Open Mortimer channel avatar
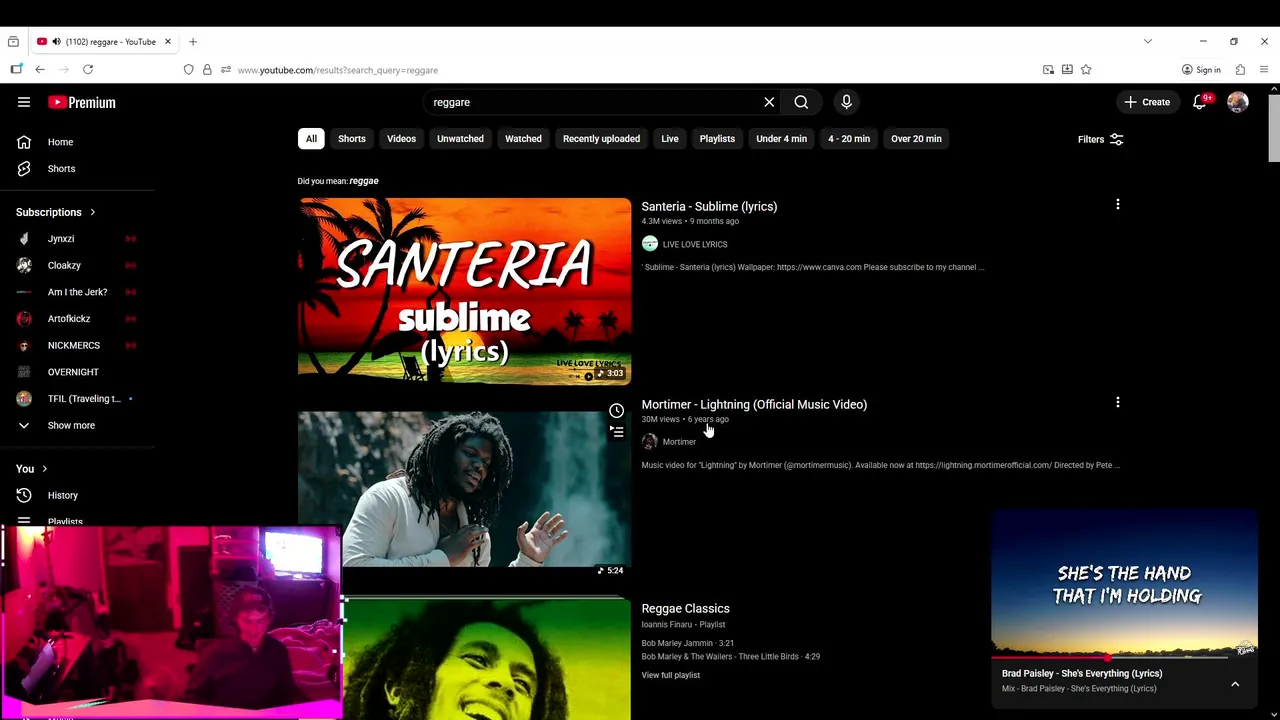This screenshot has height=720, width=1280. coord(650,442)
